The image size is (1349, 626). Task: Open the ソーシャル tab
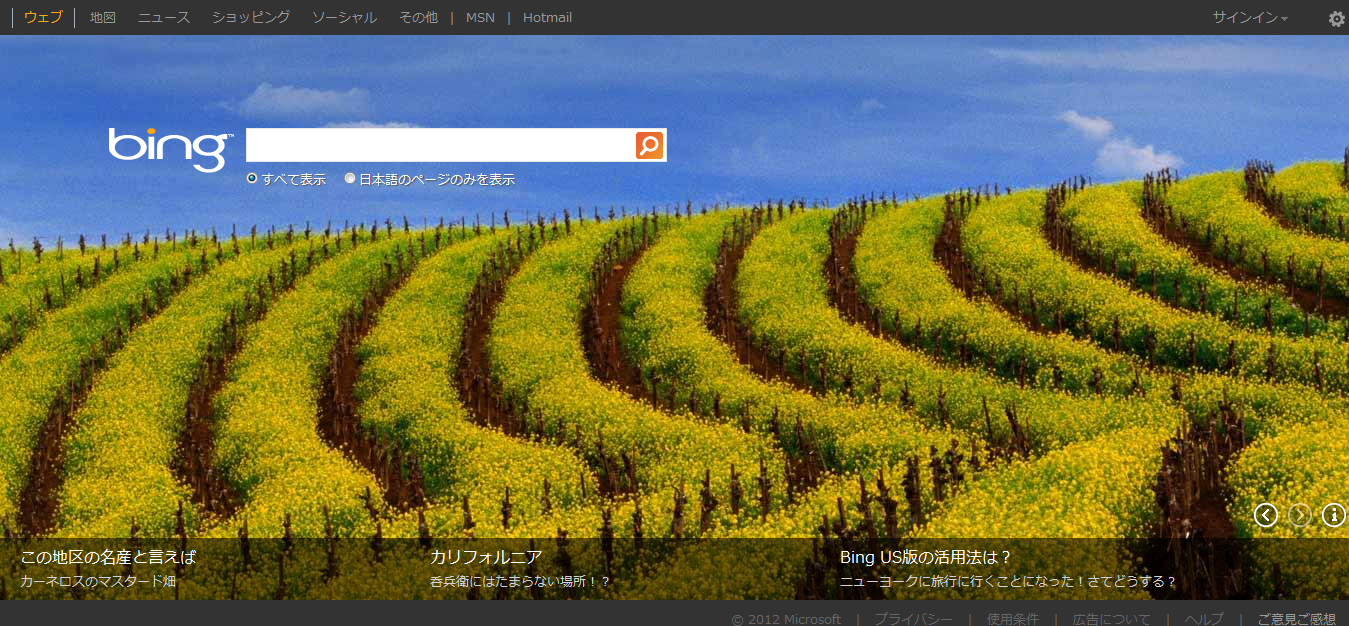coord(344,18)
